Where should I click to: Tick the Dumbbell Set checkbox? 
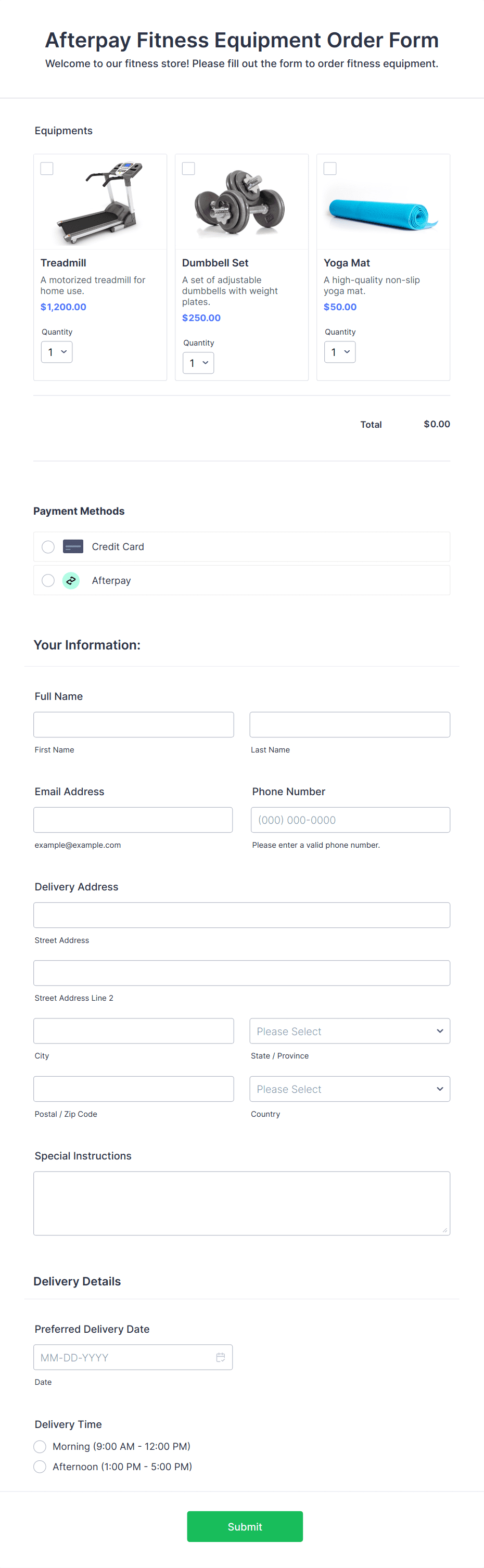(189, 169)
